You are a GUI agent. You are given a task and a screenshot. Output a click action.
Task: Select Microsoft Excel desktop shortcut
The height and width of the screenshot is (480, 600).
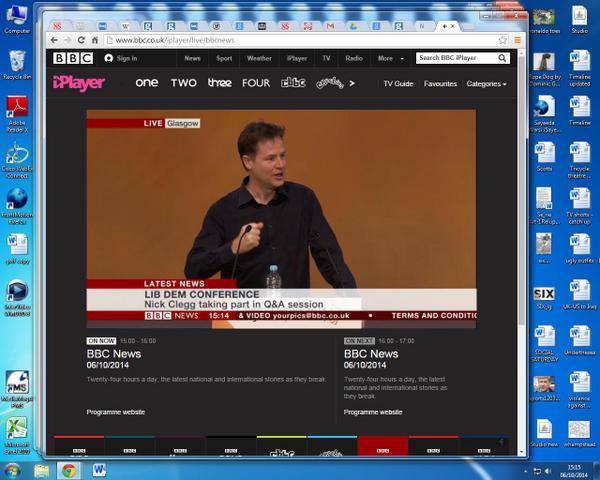pos(17,436)
